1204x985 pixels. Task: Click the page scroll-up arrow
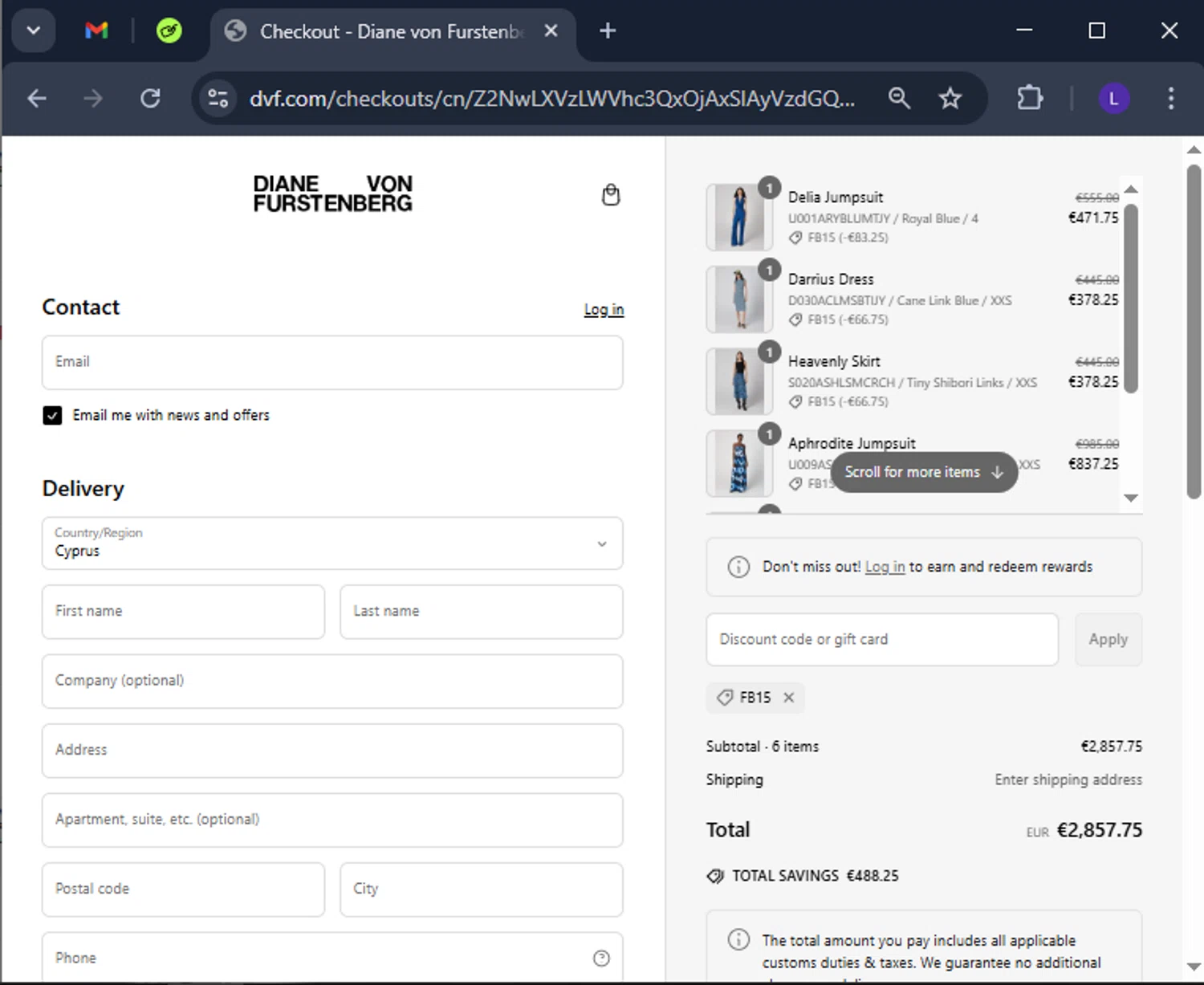pyautogui.click(x=1194, y=149)
